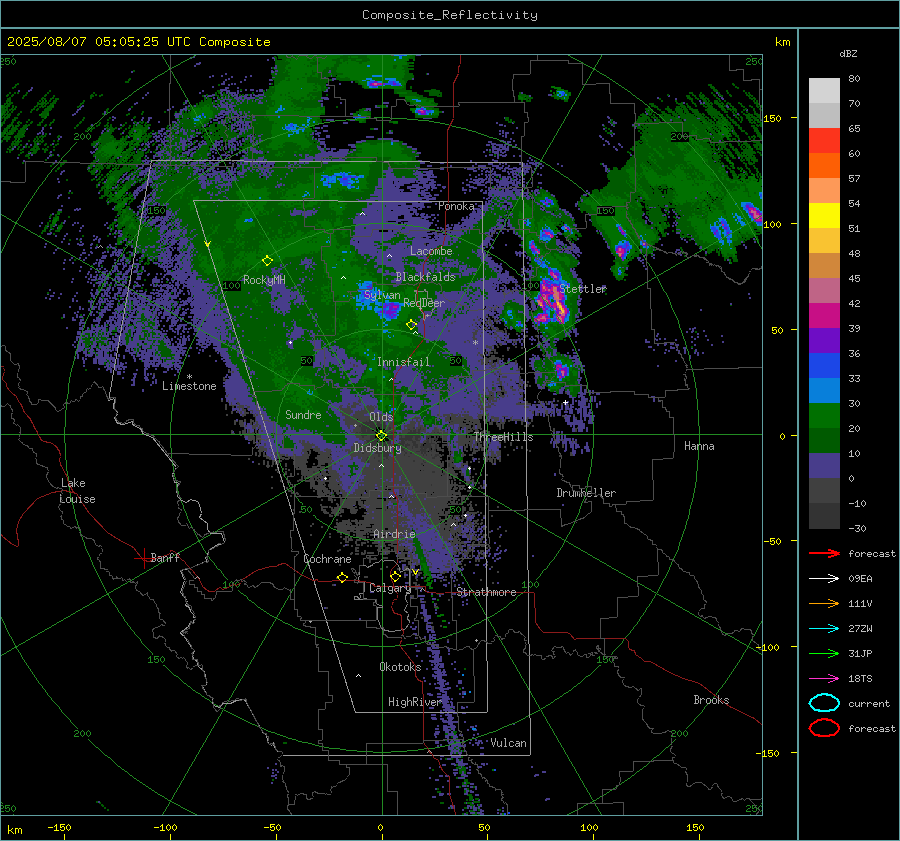
Task: Pick the light gray swatch between 80 and 70 dBZ
Action: click(824, 91)
